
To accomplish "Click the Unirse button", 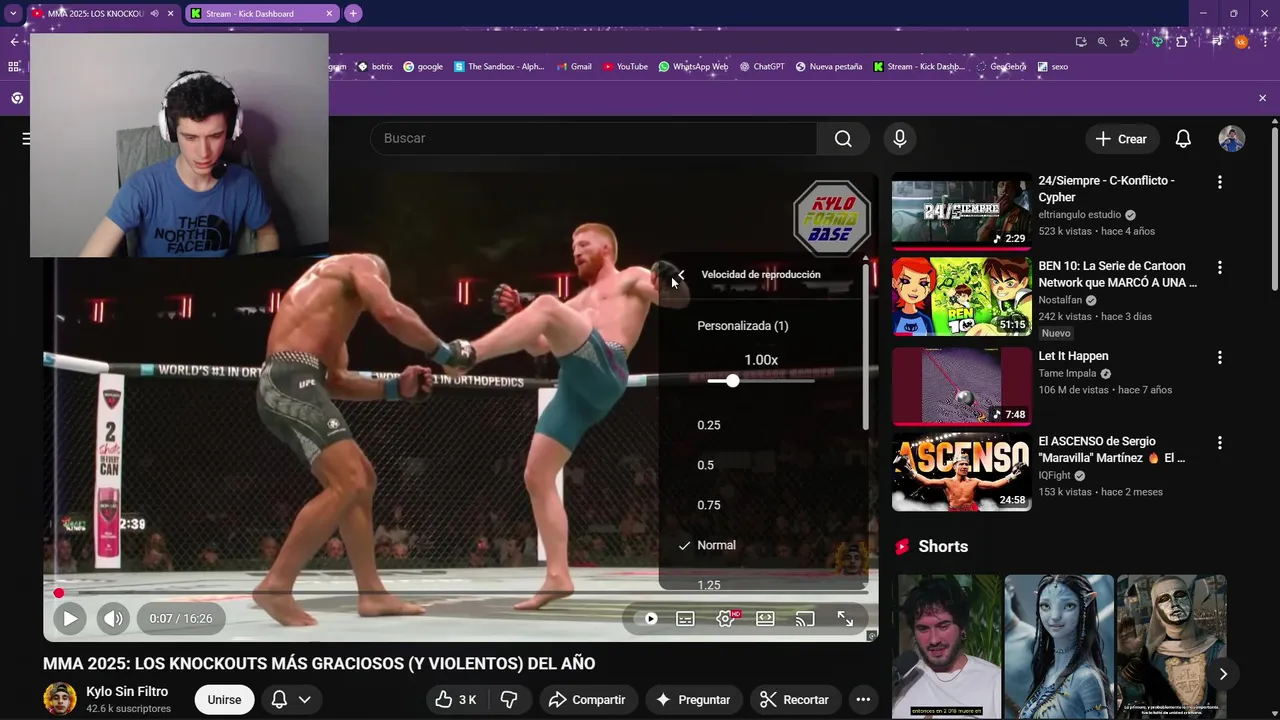I will pyautogui.click(x=224, y=700).
